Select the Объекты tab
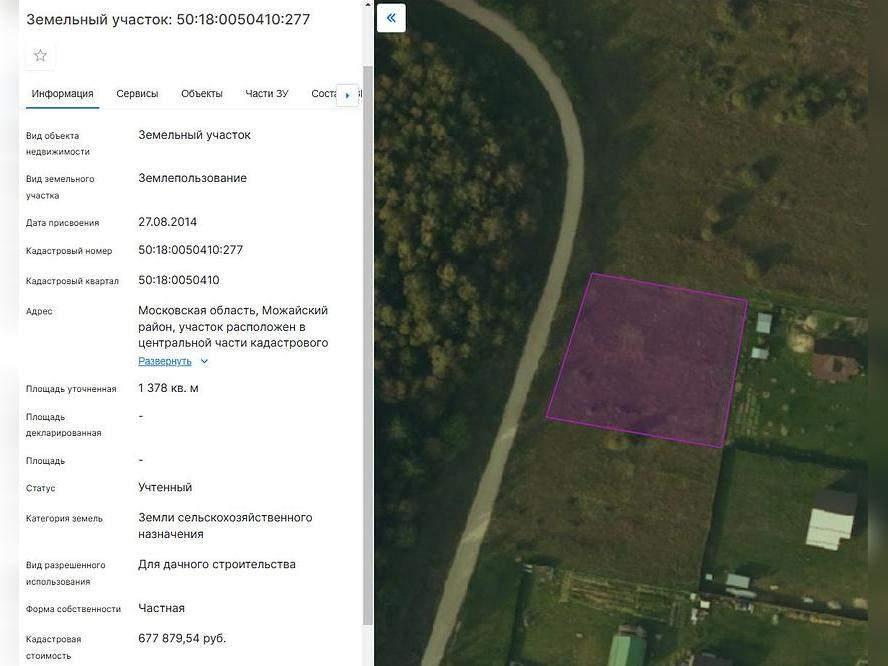Image resolution: width=888 pixels, height=666 pixels. [x=202, y=94]
